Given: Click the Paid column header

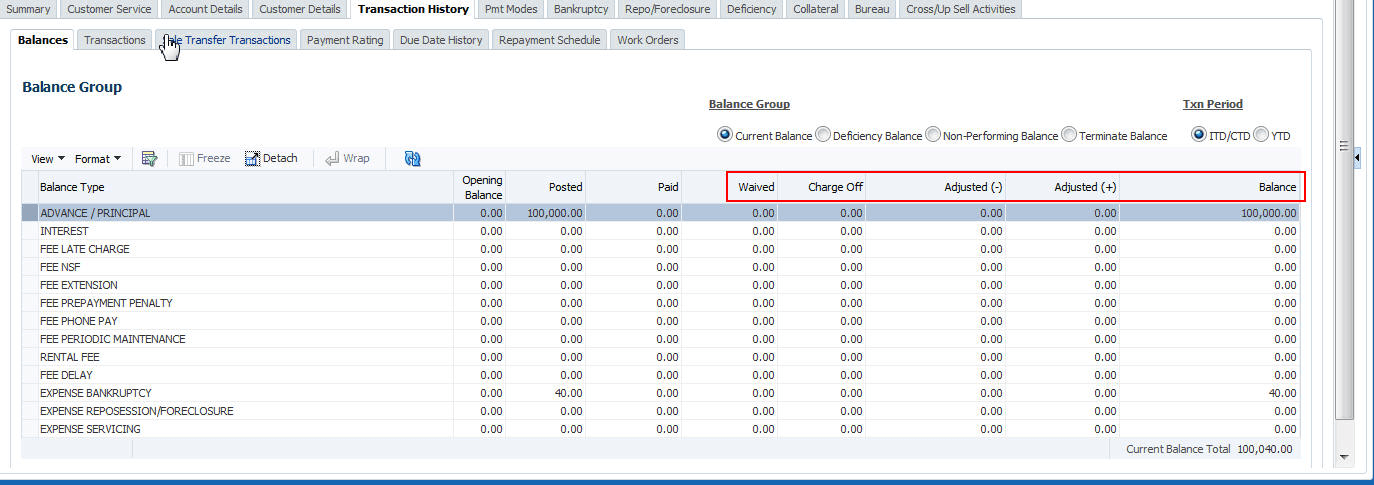Looking at the screenshot, I should click(x=634, y=187).
